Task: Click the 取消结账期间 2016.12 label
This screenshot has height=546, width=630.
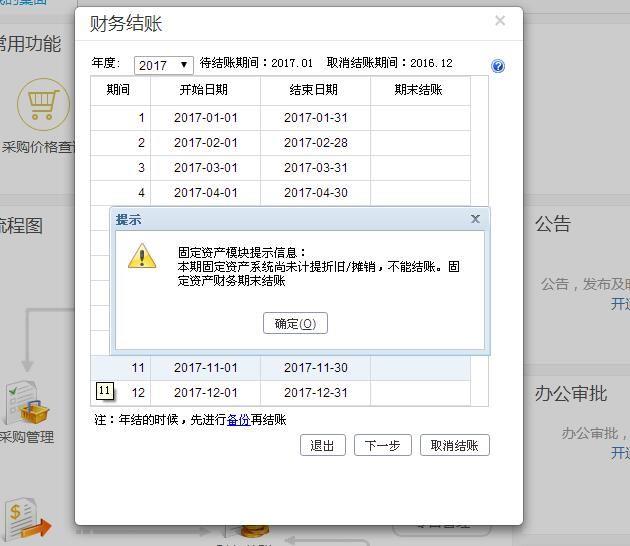Action: [390, 63]
